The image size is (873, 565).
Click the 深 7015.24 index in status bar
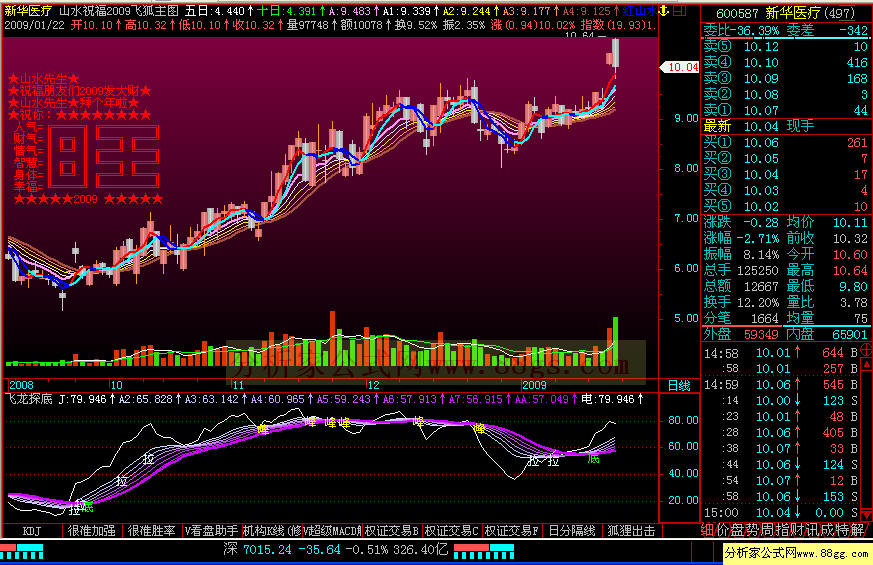257,550
